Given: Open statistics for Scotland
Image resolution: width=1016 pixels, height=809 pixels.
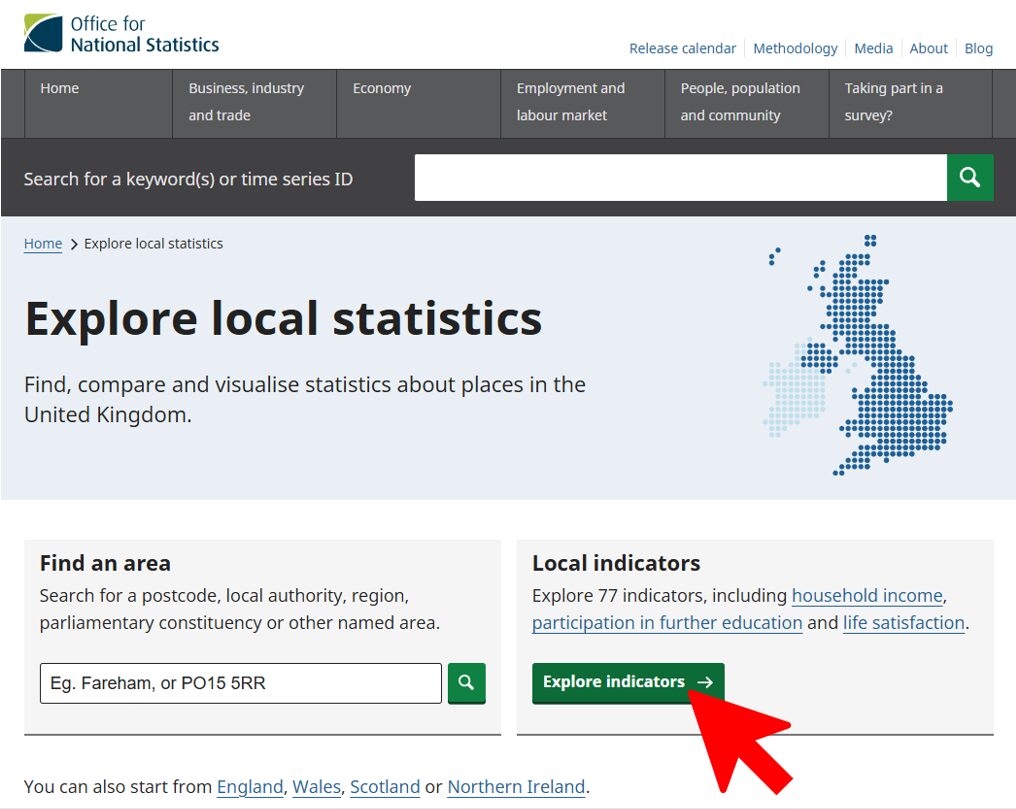Looking at the screenshot, I should coord(385,786).
